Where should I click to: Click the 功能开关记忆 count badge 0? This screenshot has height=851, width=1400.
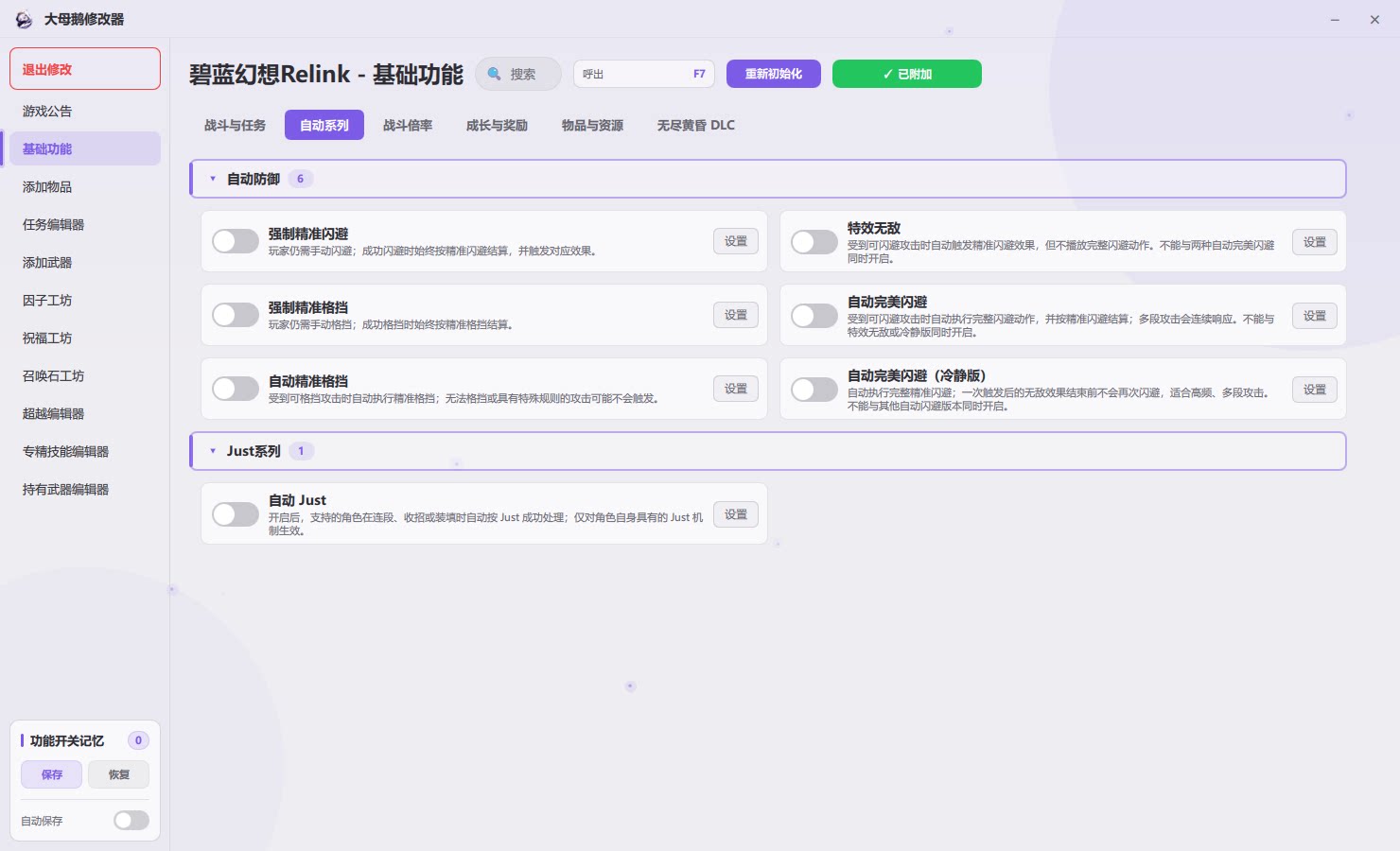click(138, 740)
